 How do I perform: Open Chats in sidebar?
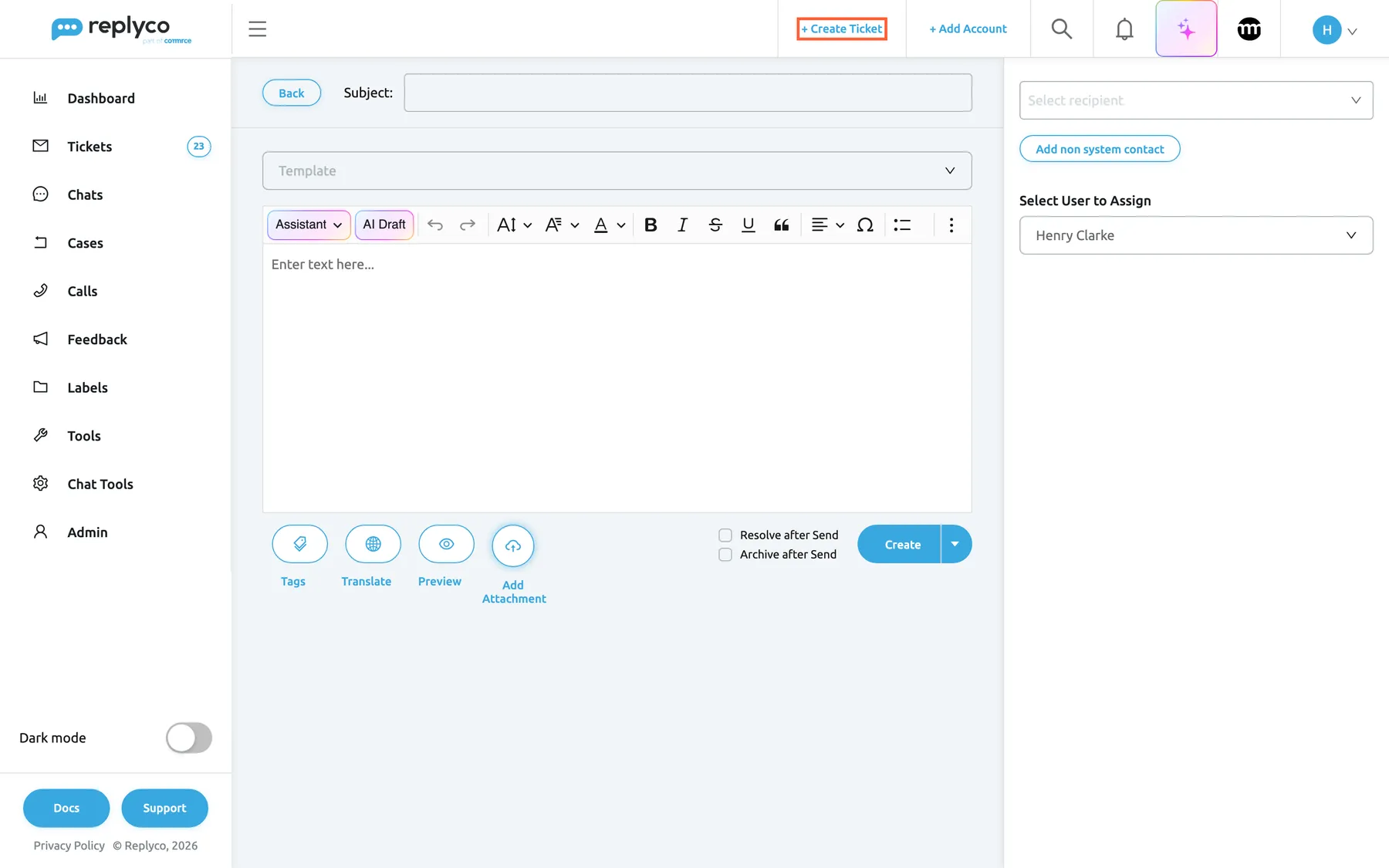85,194
